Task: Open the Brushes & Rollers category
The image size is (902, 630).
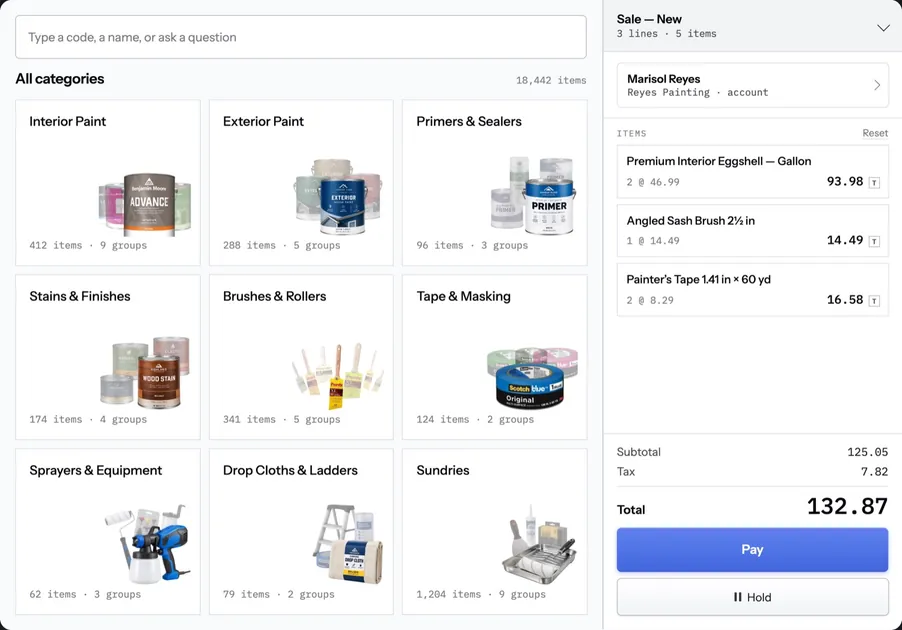Action: tap(301, 357)
